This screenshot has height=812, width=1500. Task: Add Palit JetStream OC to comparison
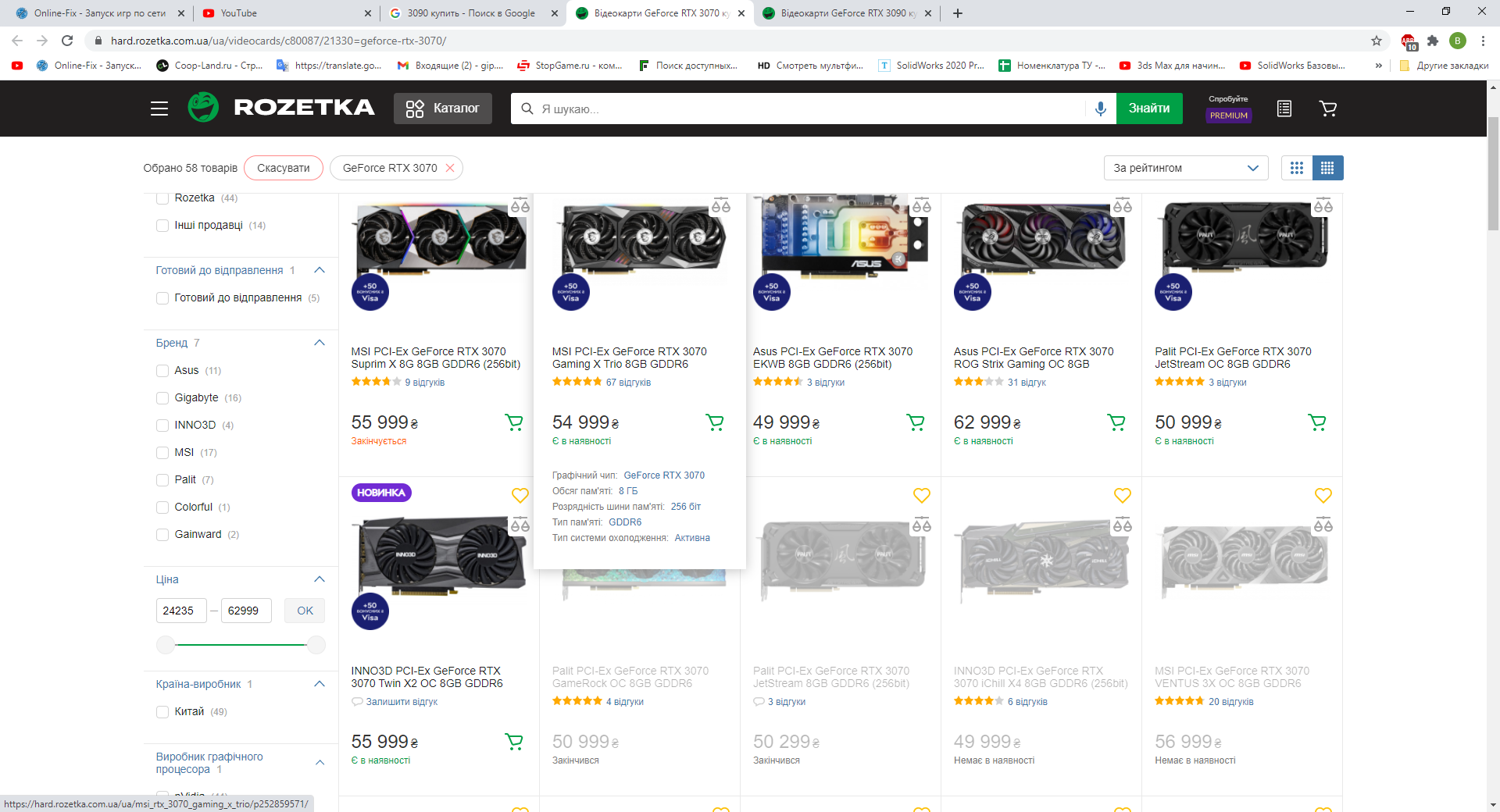pos(1323,206)
